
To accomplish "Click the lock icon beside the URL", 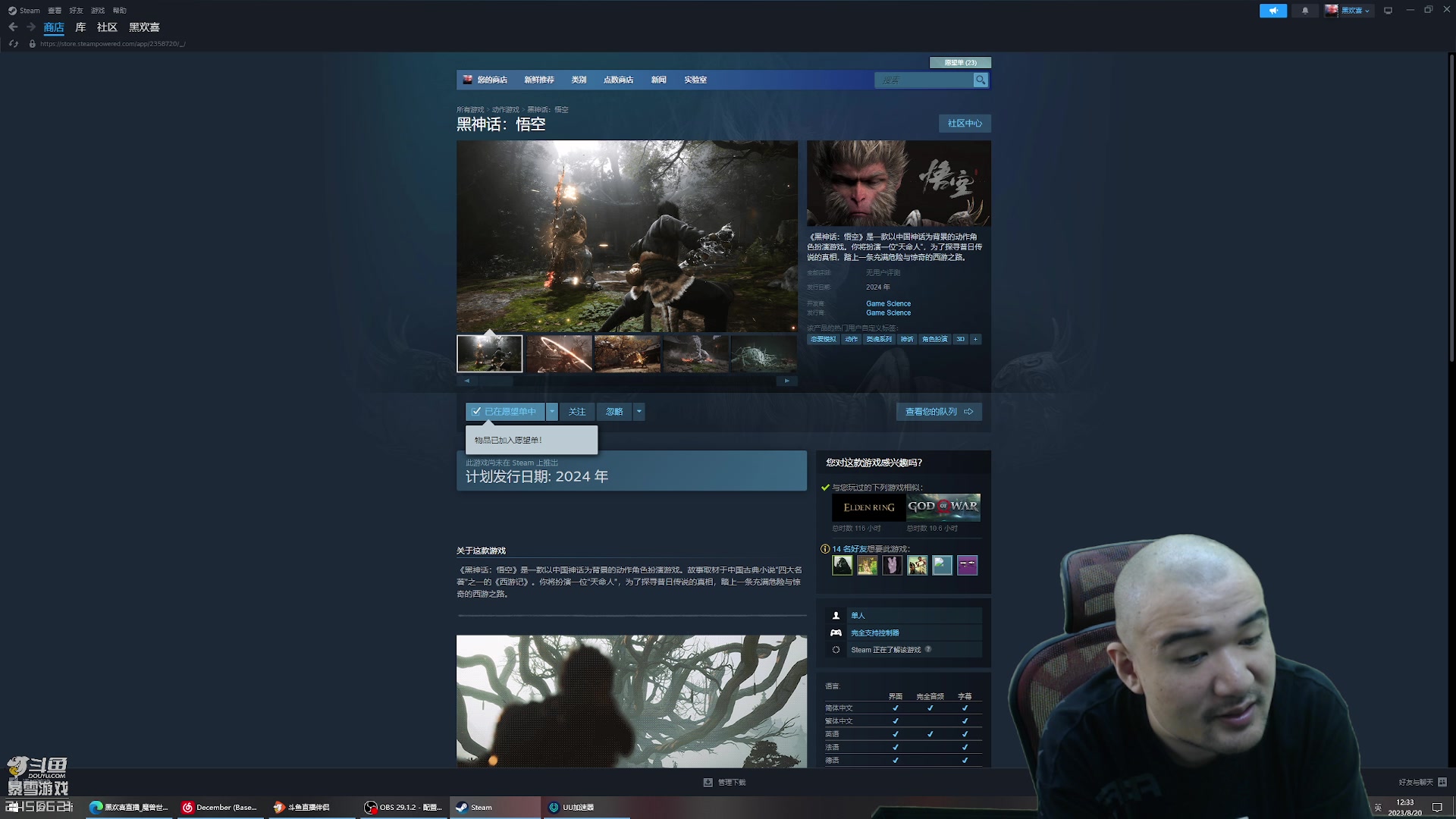I will [x=32, y=44].
